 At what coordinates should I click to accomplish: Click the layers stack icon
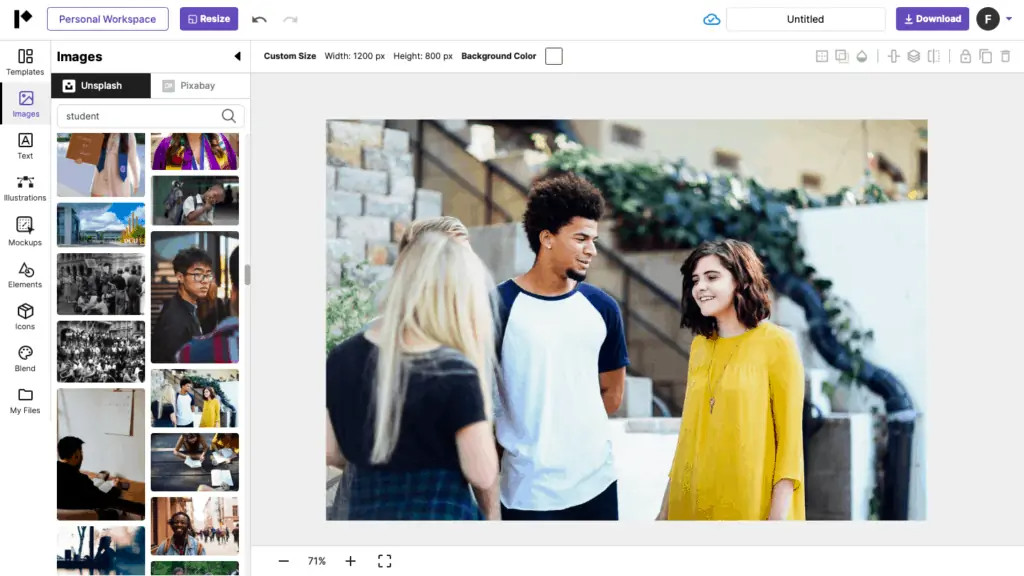(913, 57)
